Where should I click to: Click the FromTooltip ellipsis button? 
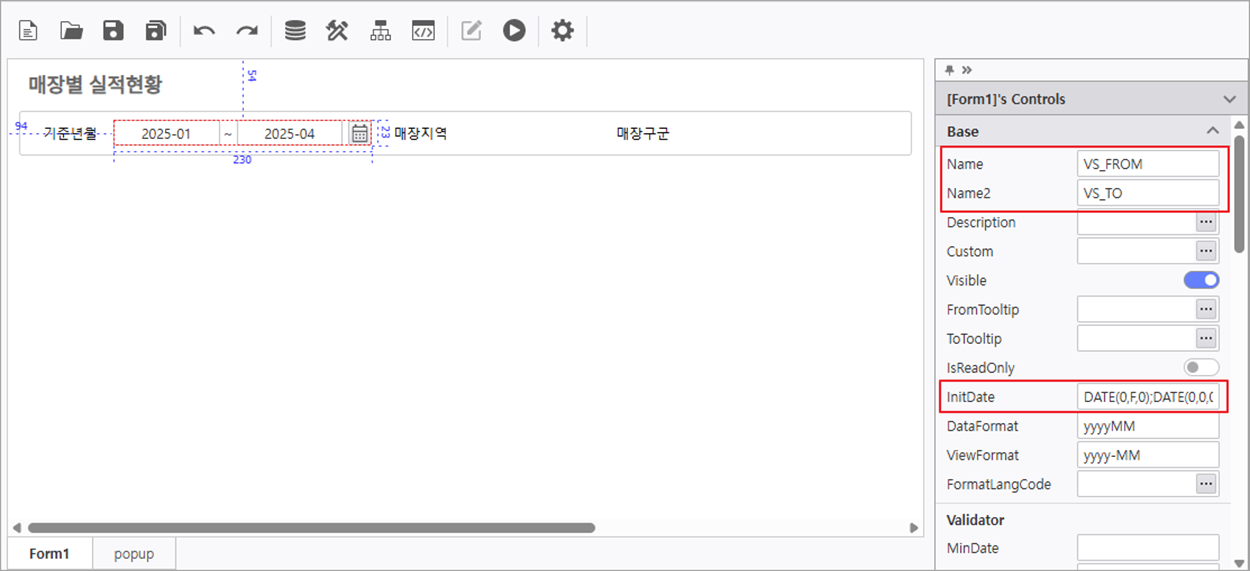click(1207, 309)
